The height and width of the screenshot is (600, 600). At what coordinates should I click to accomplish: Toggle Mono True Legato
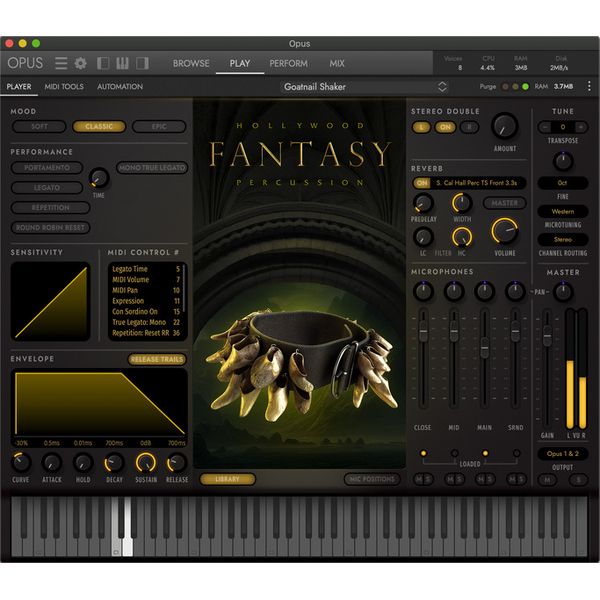pos(152,168)
